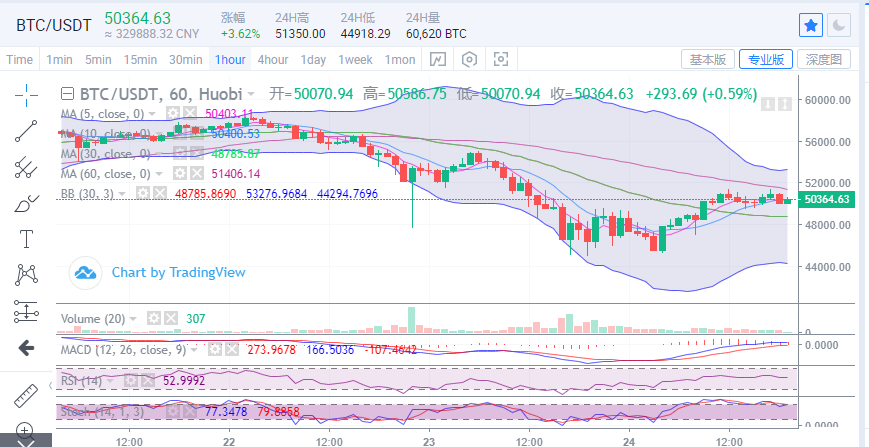Screen dimensions: 869x447
Task: Switch to 专业版 professional chart version
Action: point(766,59)
